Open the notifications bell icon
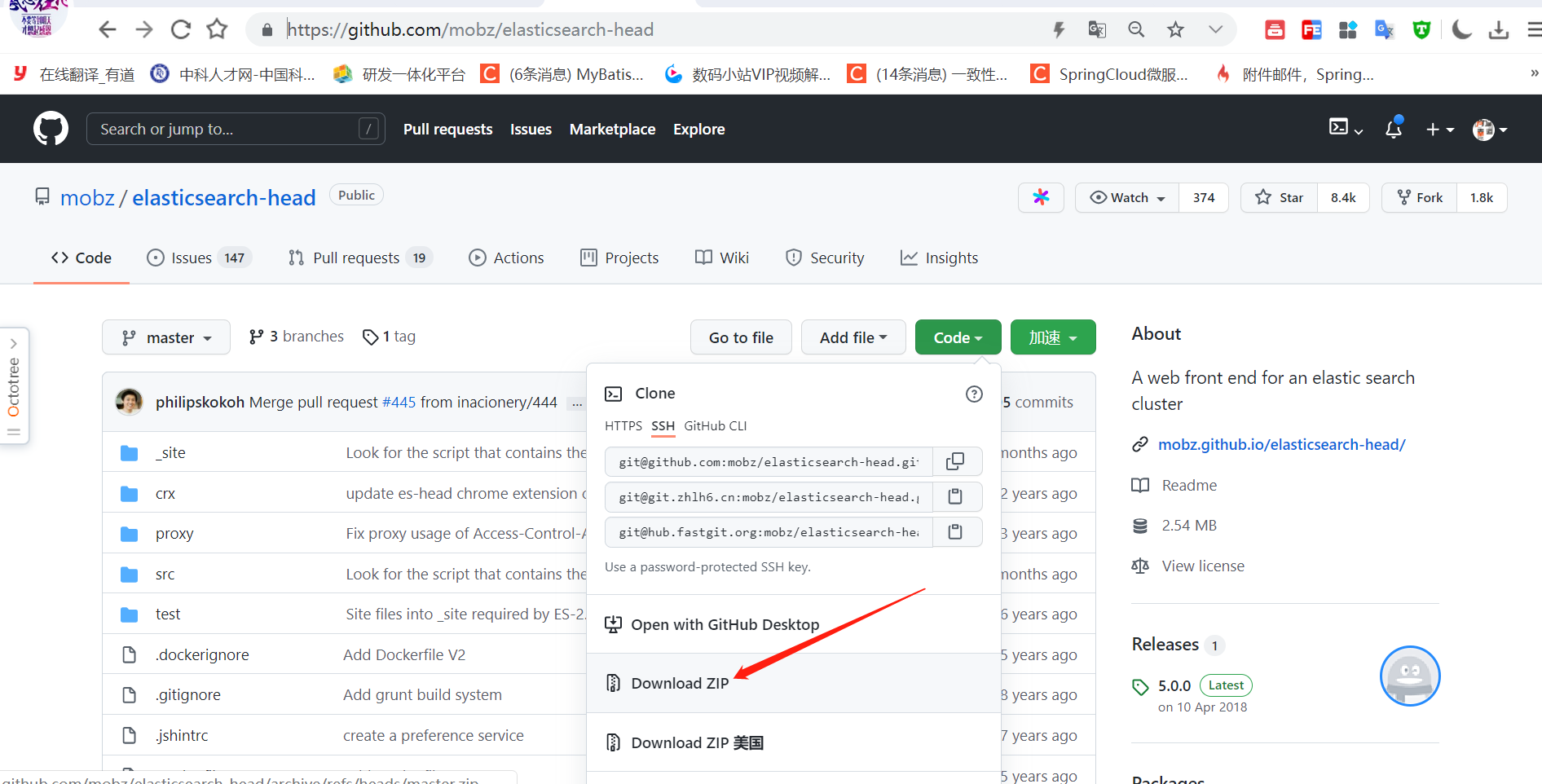1542x784 pixels. pyautogui.click(x=1394, y=128)
